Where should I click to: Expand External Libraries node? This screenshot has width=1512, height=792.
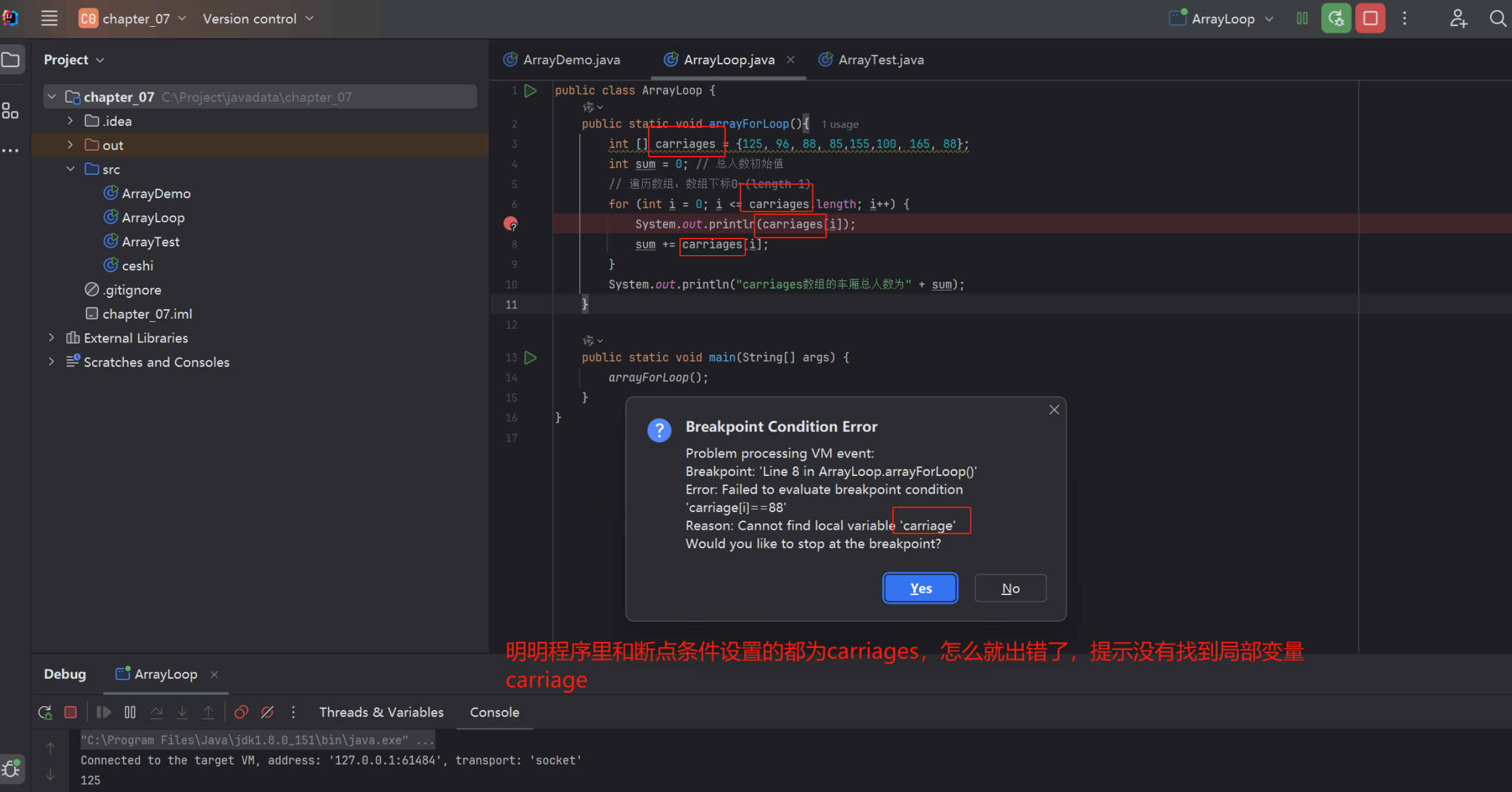click(52, 338)
